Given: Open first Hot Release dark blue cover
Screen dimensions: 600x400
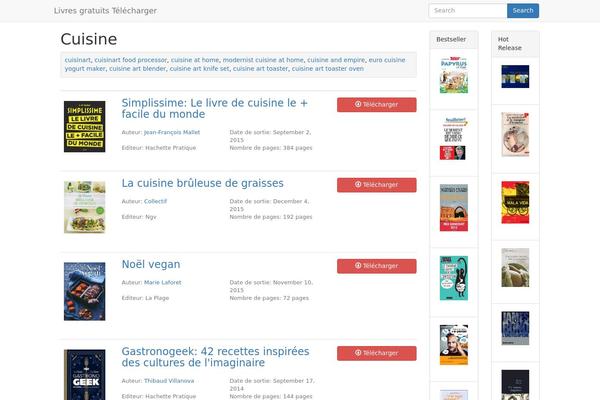Looking at the screenshot, I should click(515, 77).
